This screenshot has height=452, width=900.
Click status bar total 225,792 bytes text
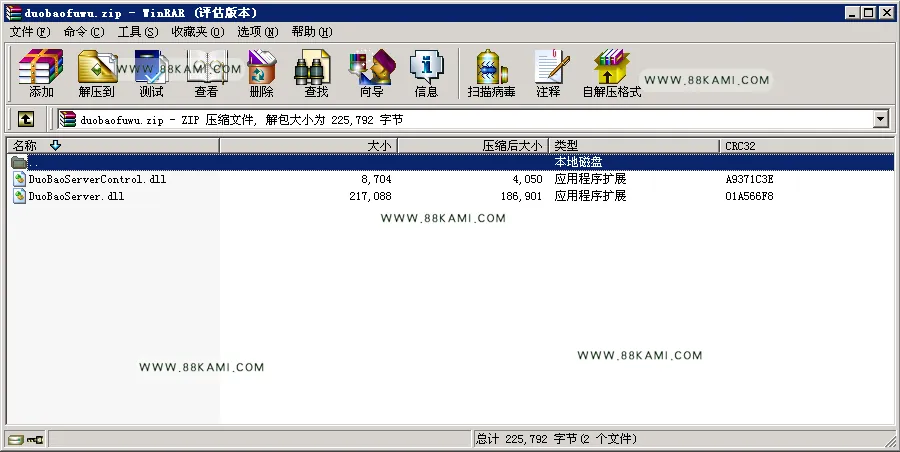pos(556,439)
